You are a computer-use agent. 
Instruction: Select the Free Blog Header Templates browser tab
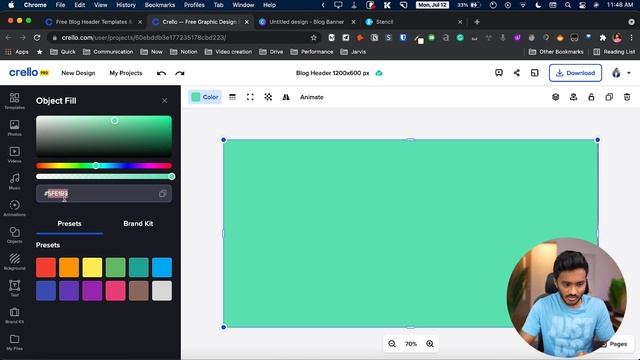click(94, 22)
